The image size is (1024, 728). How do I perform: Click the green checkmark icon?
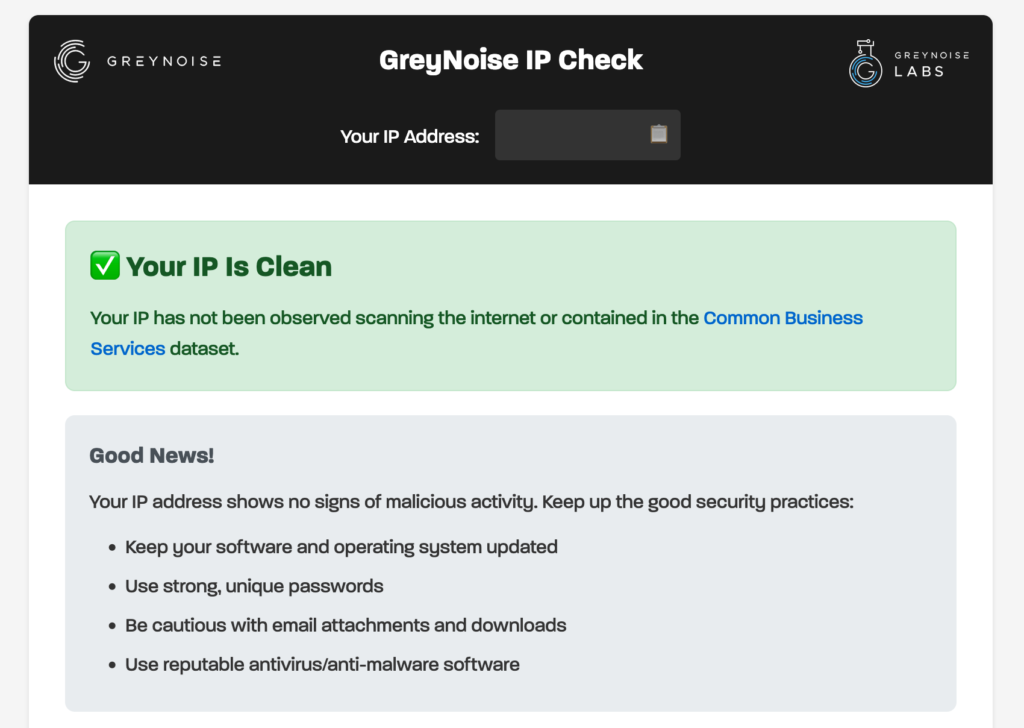tap(104, 266)
